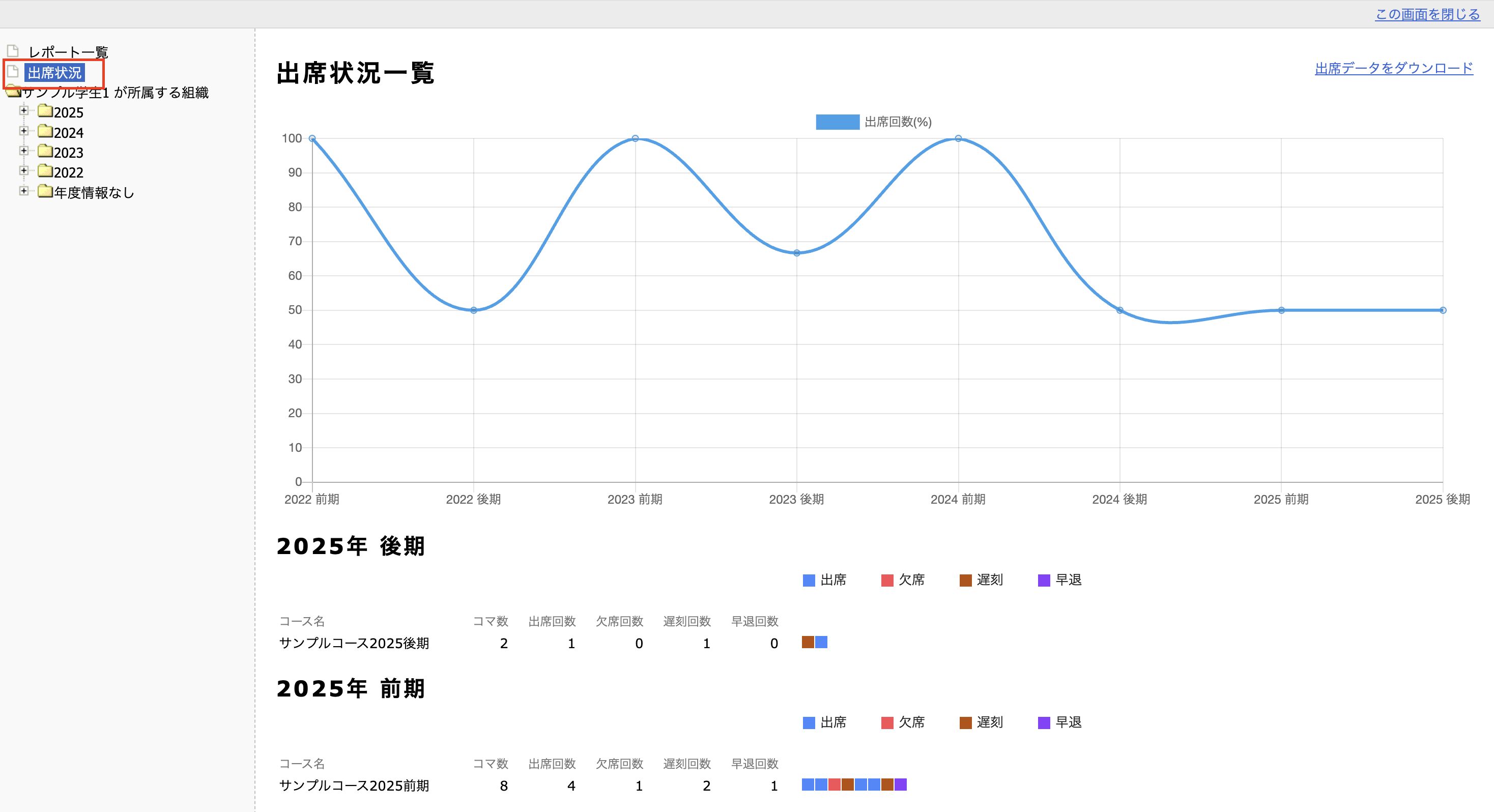Click the purple 早退 block in 2025前期 bar
The width and height of the screenshot is (1494, 812).
900,785
